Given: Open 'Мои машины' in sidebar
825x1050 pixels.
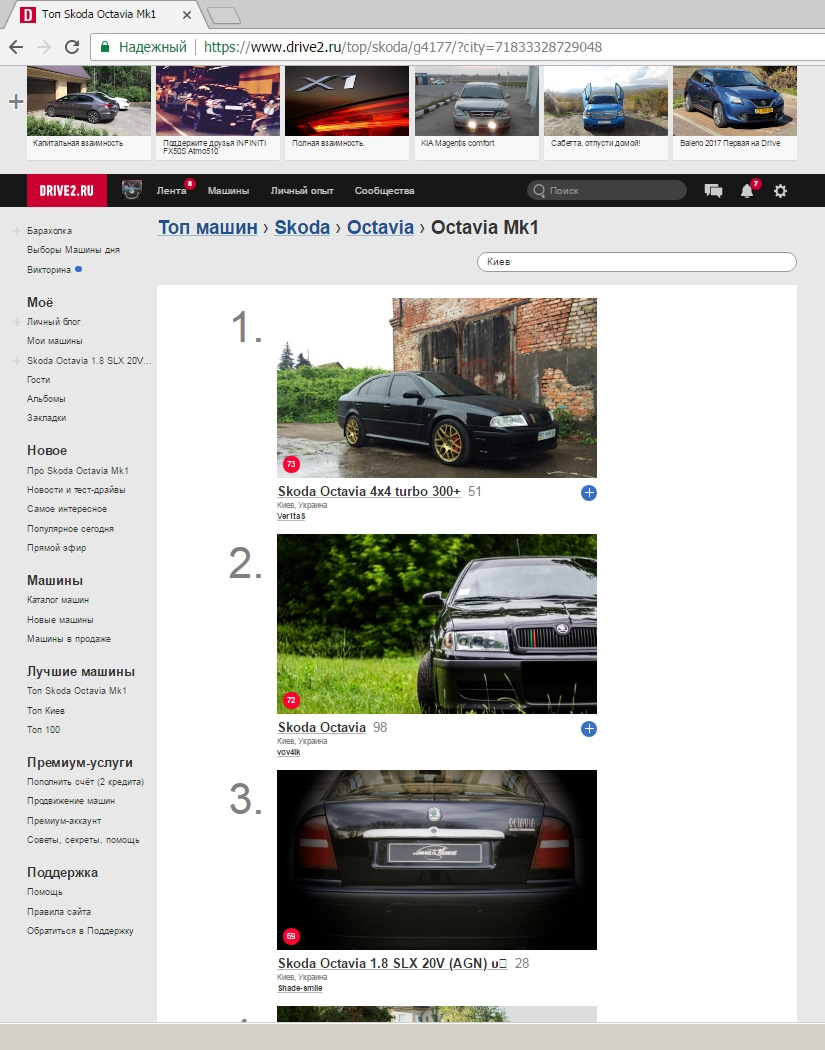Looking at the screenshot, I should (x=54, y=341).
